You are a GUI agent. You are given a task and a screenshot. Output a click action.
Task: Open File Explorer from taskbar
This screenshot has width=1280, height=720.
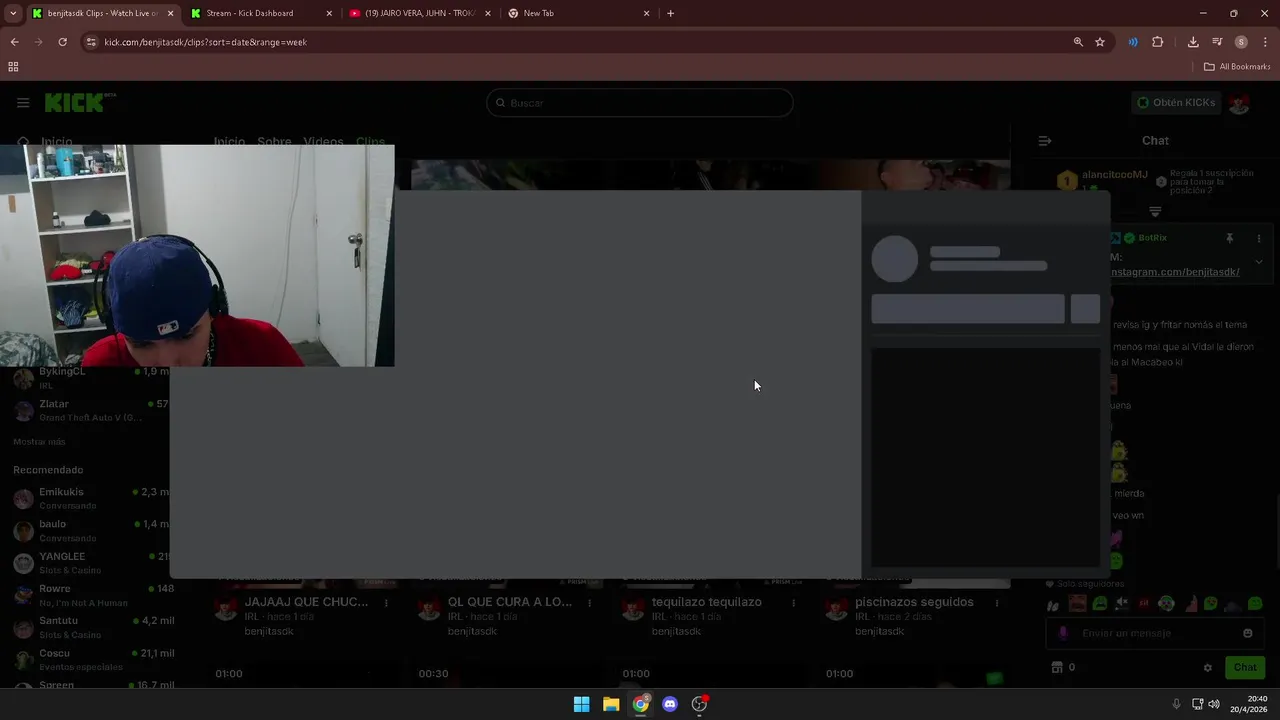pos(611,704)
